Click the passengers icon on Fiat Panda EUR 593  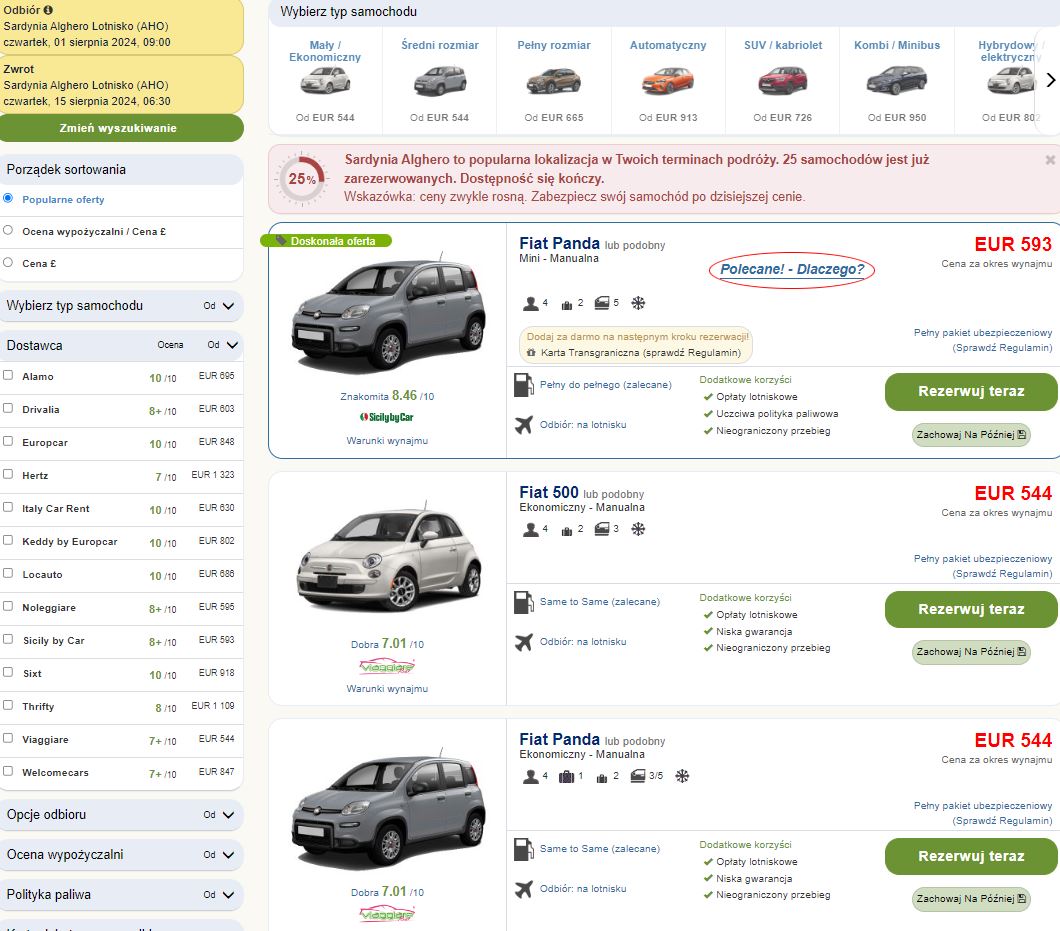click(531, 304)
